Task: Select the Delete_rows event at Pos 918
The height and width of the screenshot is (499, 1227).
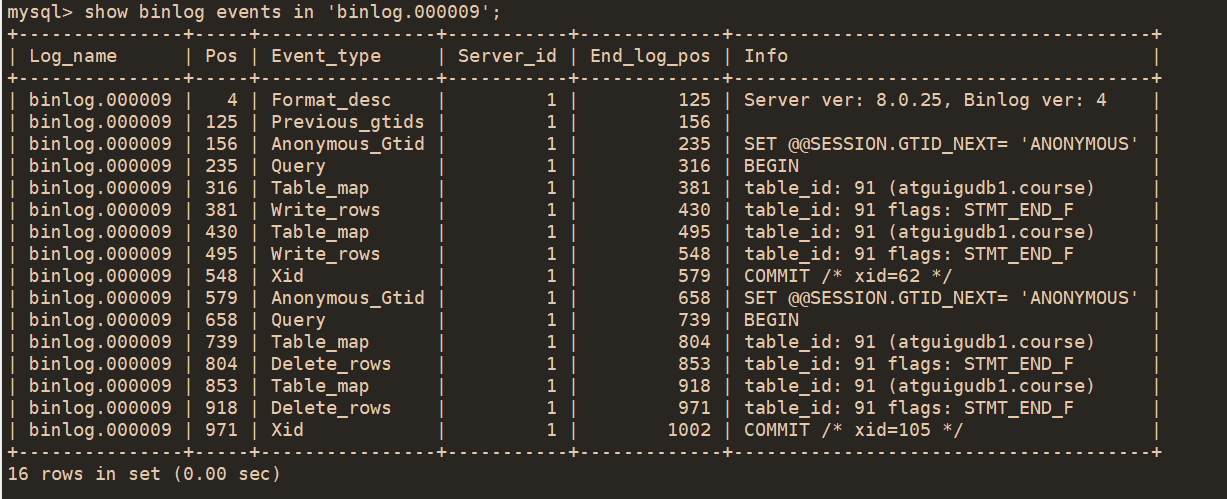Action: click(x=331, y=408)
